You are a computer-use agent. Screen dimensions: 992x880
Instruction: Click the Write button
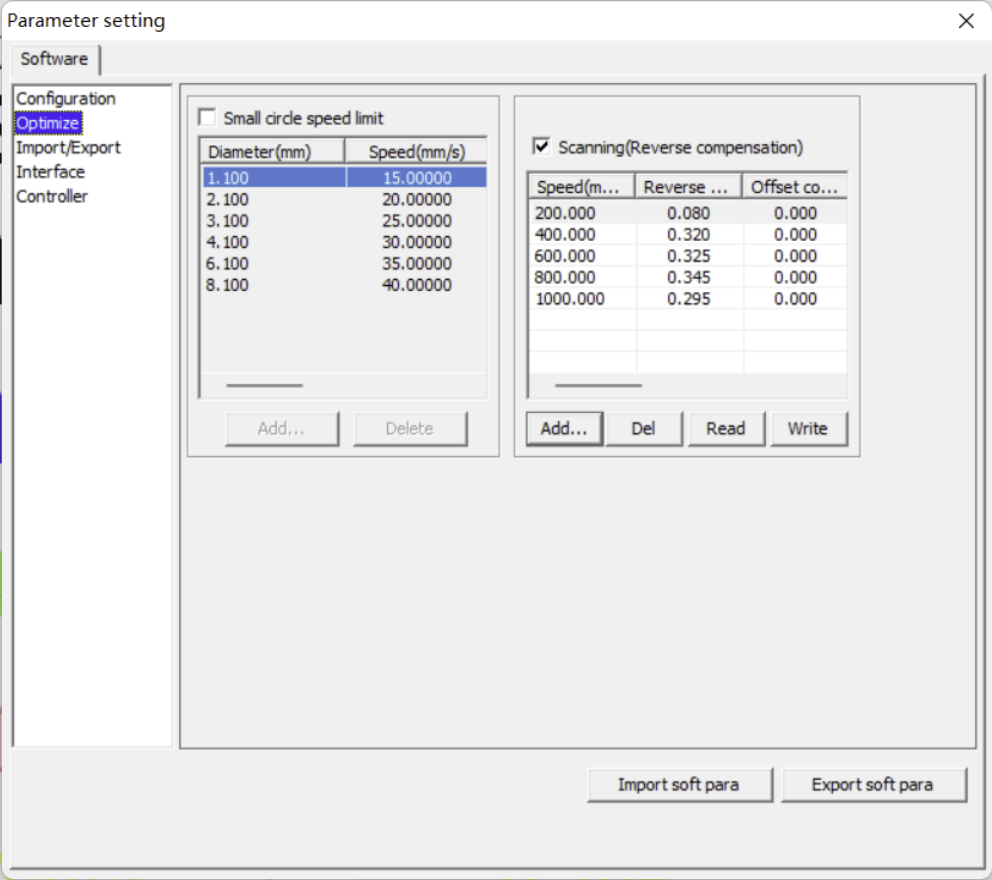(808, 429)
